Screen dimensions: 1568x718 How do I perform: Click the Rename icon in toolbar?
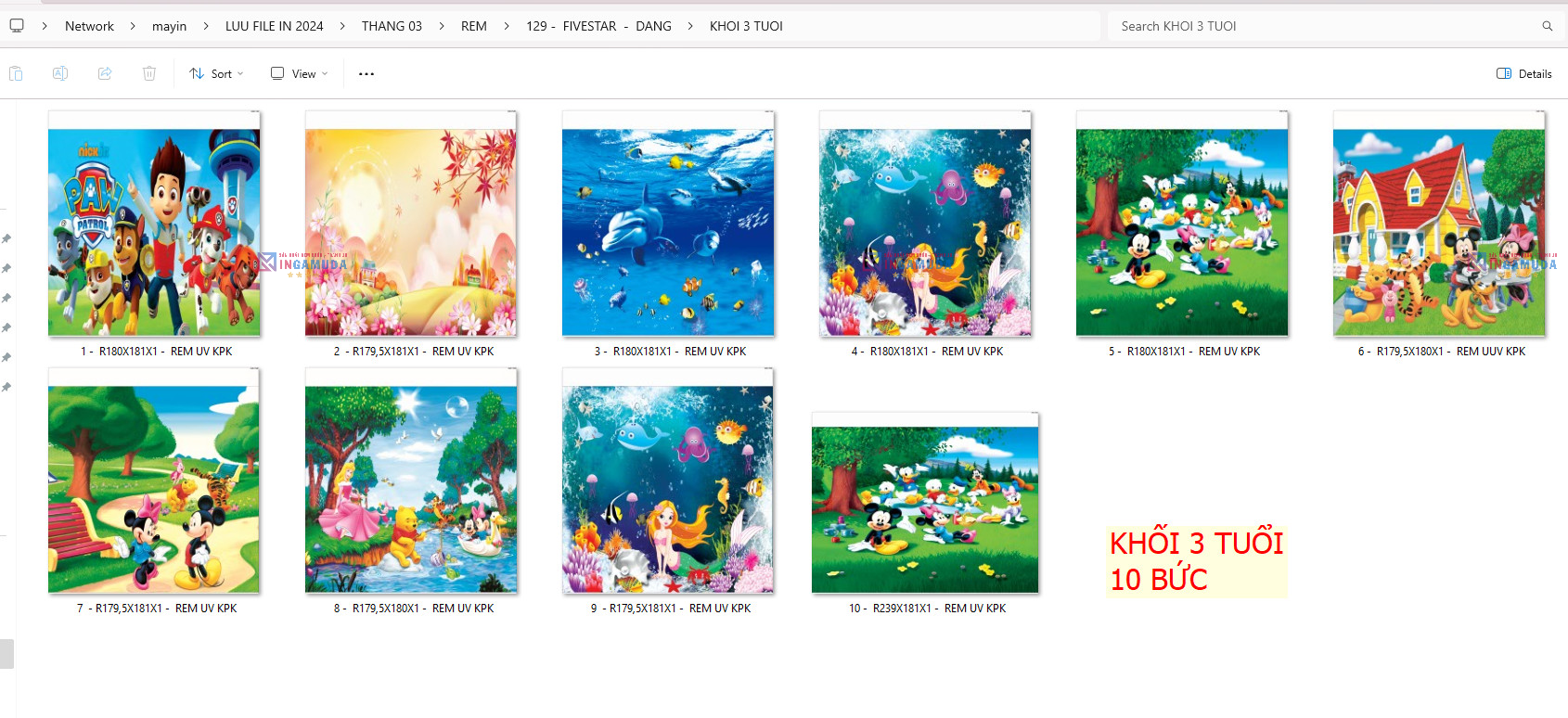60,73
